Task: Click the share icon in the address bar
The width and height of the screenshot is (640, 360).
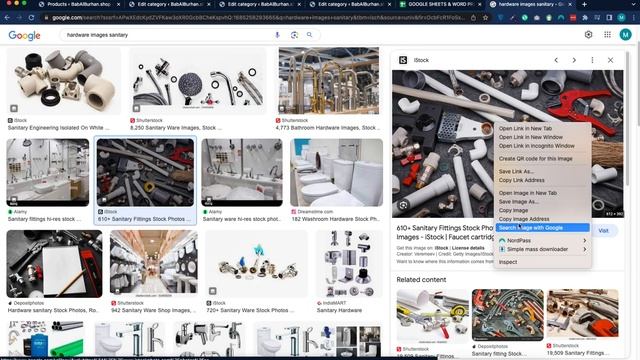Action: tap(473, 18)
